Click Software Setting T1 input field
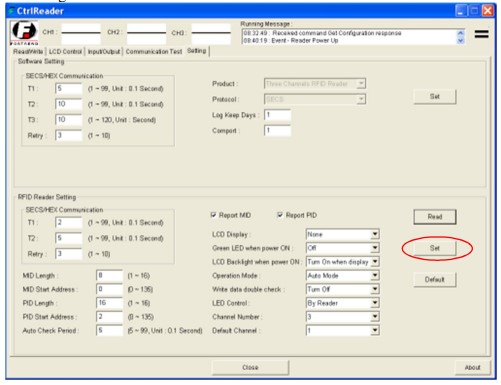 (69, 88)
